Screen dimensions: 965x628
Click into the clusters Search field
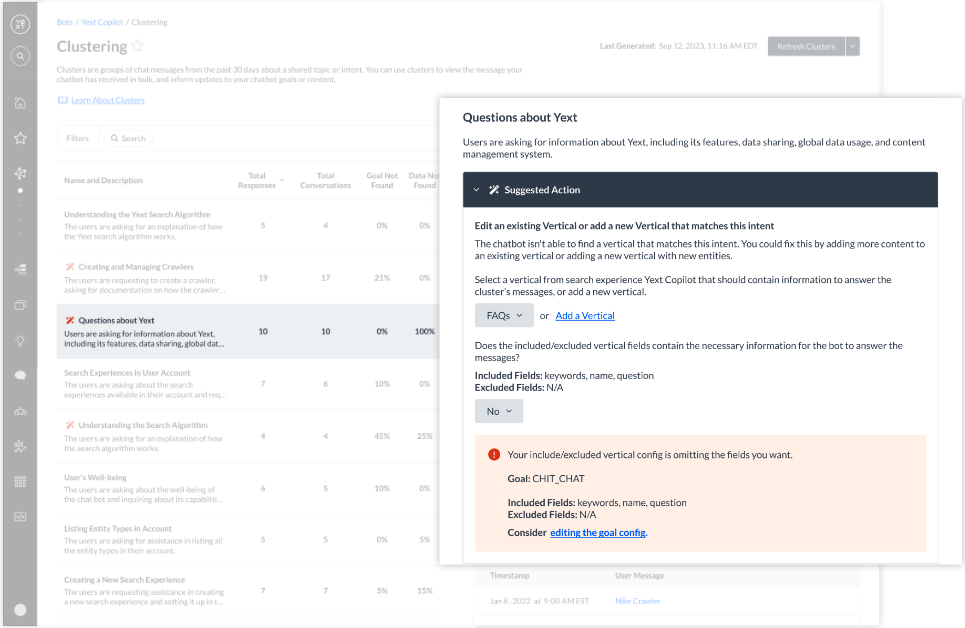128,138
